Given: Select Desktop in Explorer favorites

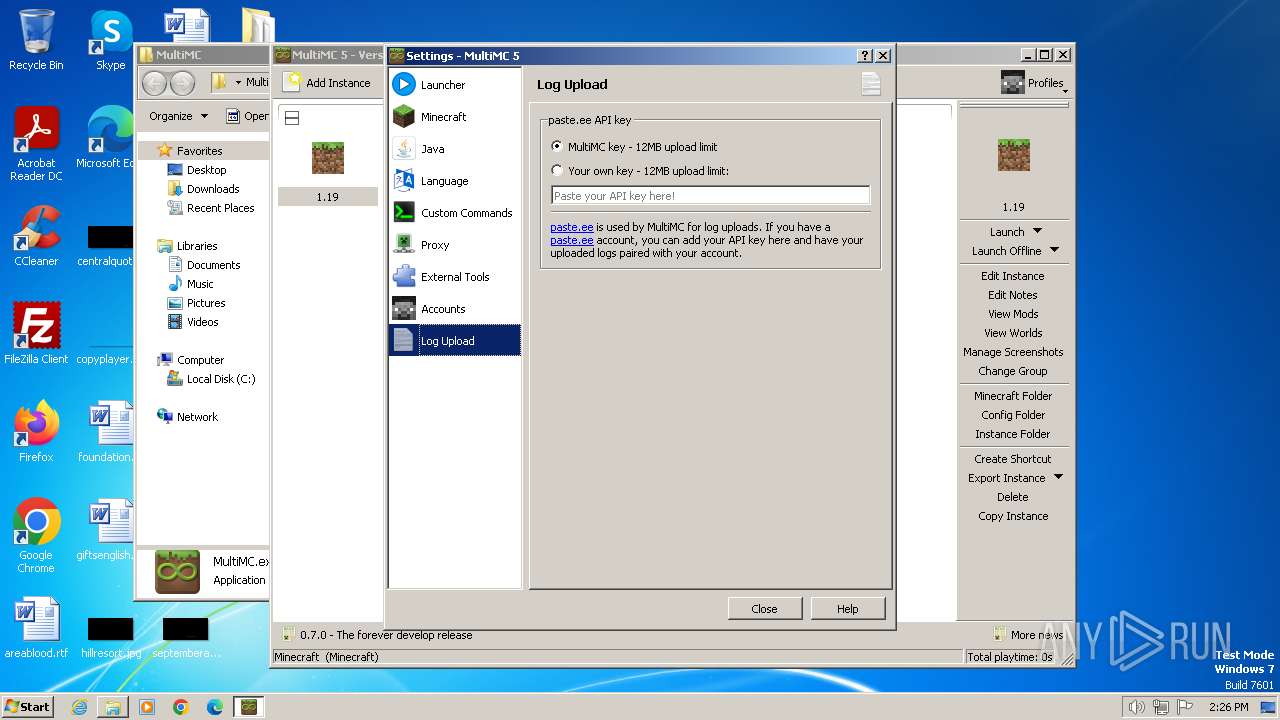Looking at the screenshot, I should (x=206, y=170).
